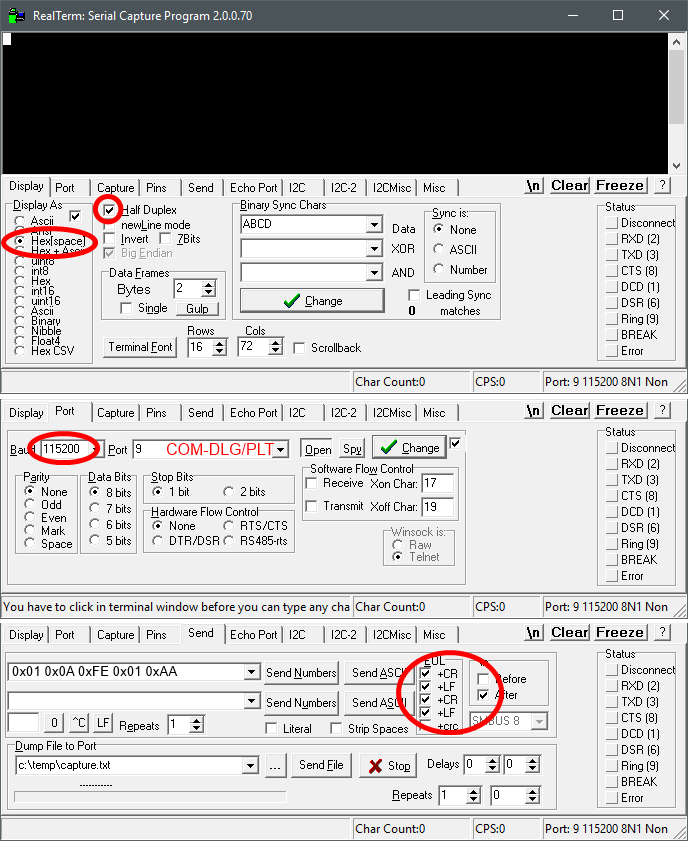
Task: Click the LF button beside ^C
Action: point(103,723)
